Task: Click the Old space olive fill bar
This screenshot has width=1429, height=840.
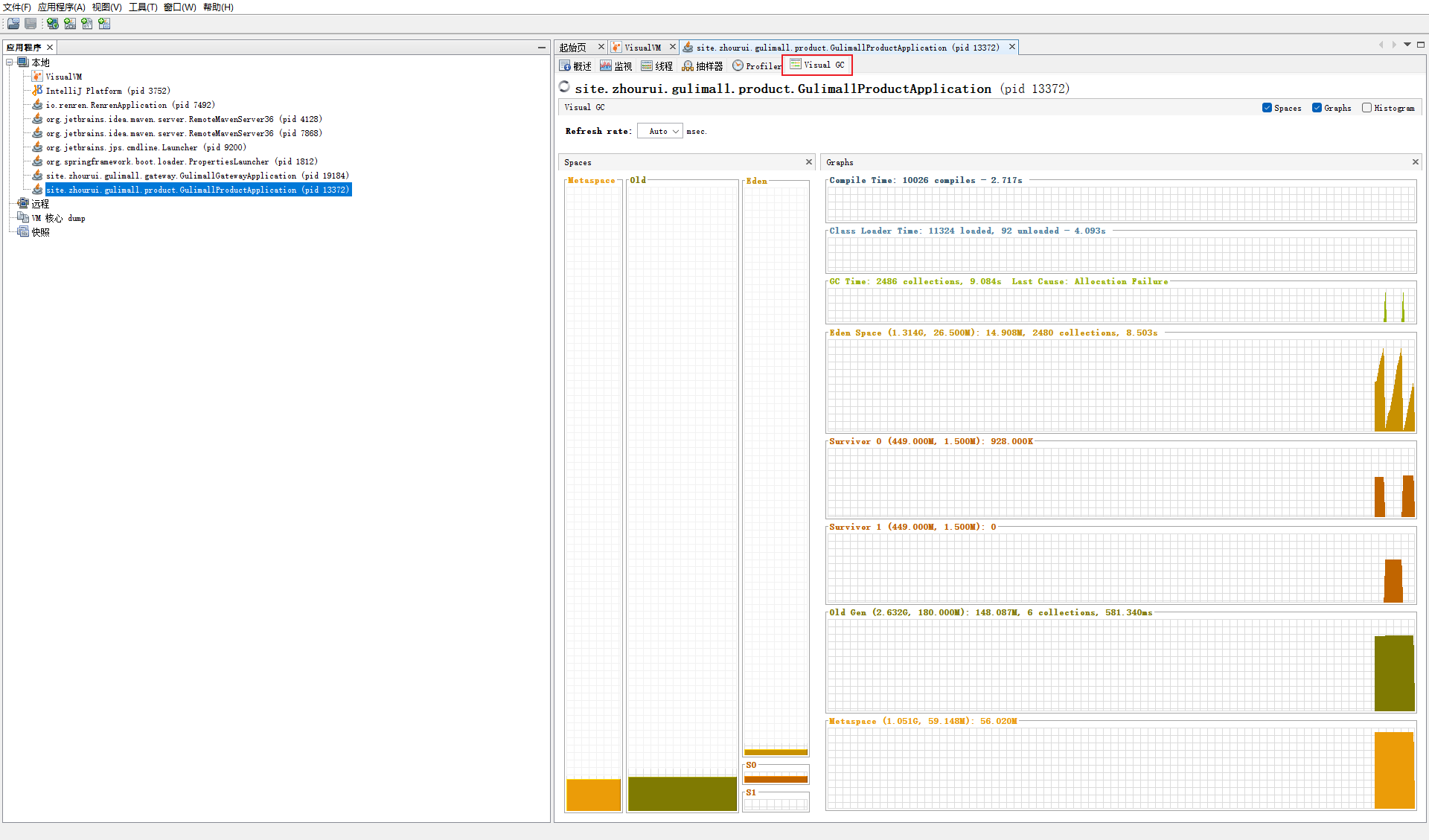Action: point(682,794)
